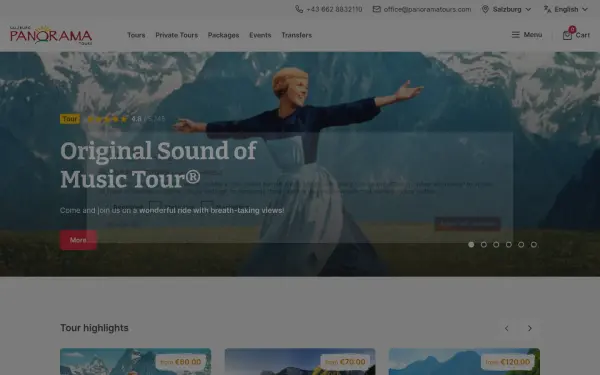Open the hamburger Menu icon
Screen dimensions: 600x375
point(515,35)
